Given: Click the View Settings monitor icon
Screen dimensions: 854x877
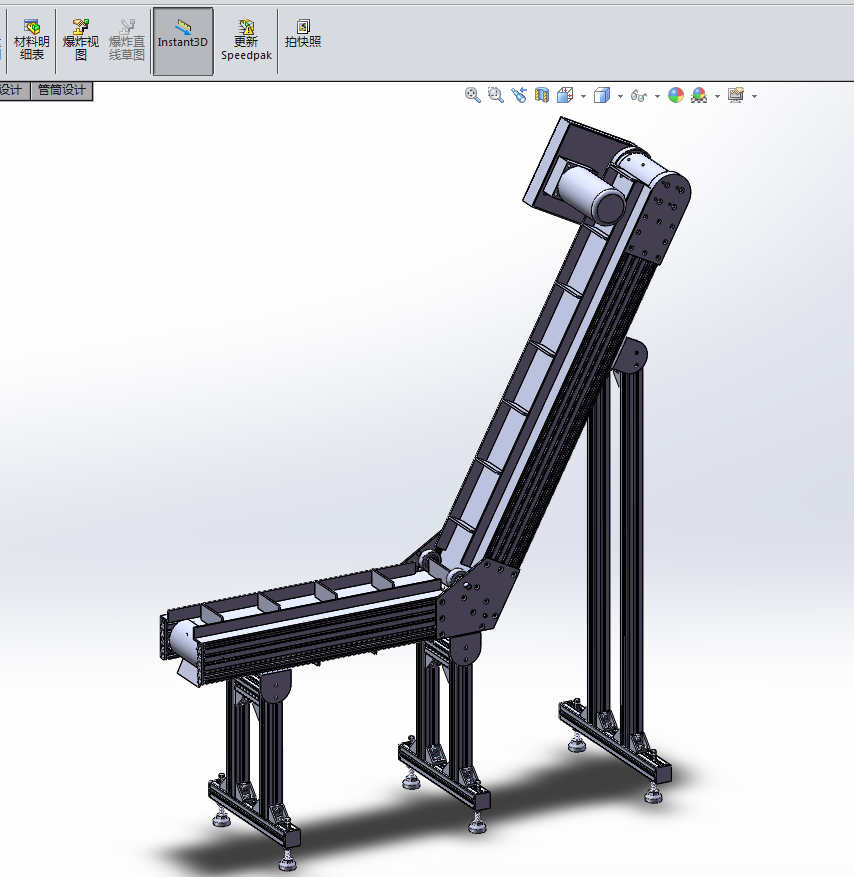Looking at the screenshot, I should pos(736,95).
